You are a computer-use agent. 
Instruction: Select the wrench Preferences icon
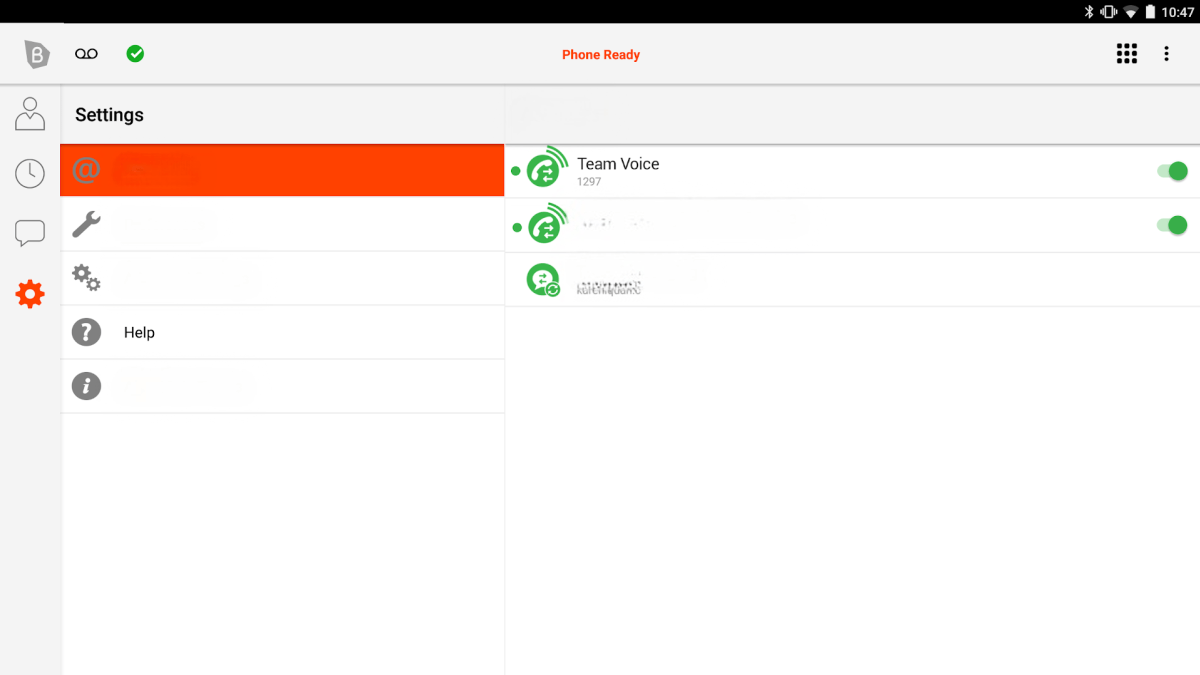(86, 224)
